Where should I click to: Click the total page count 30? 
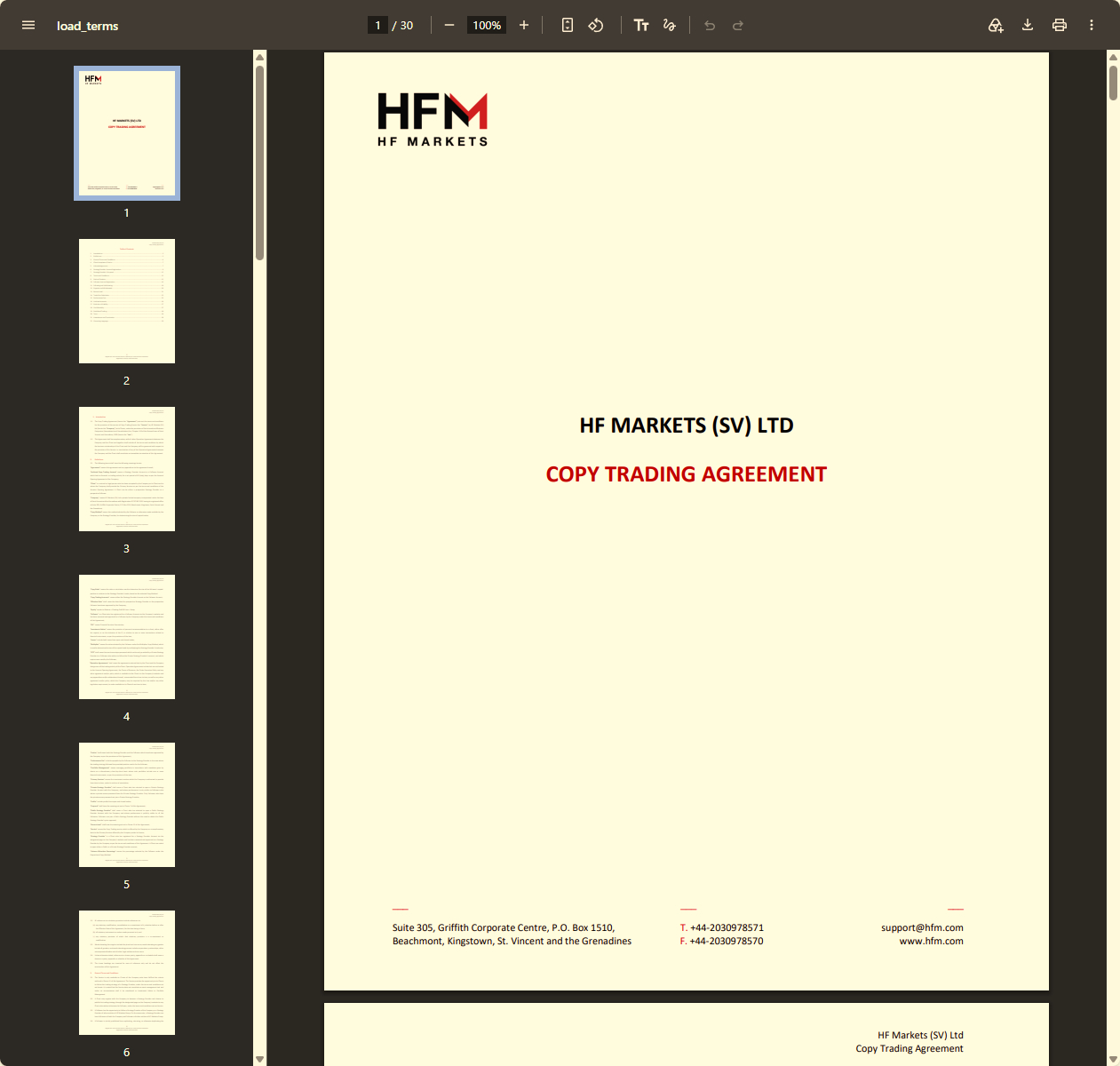[407, 25]
